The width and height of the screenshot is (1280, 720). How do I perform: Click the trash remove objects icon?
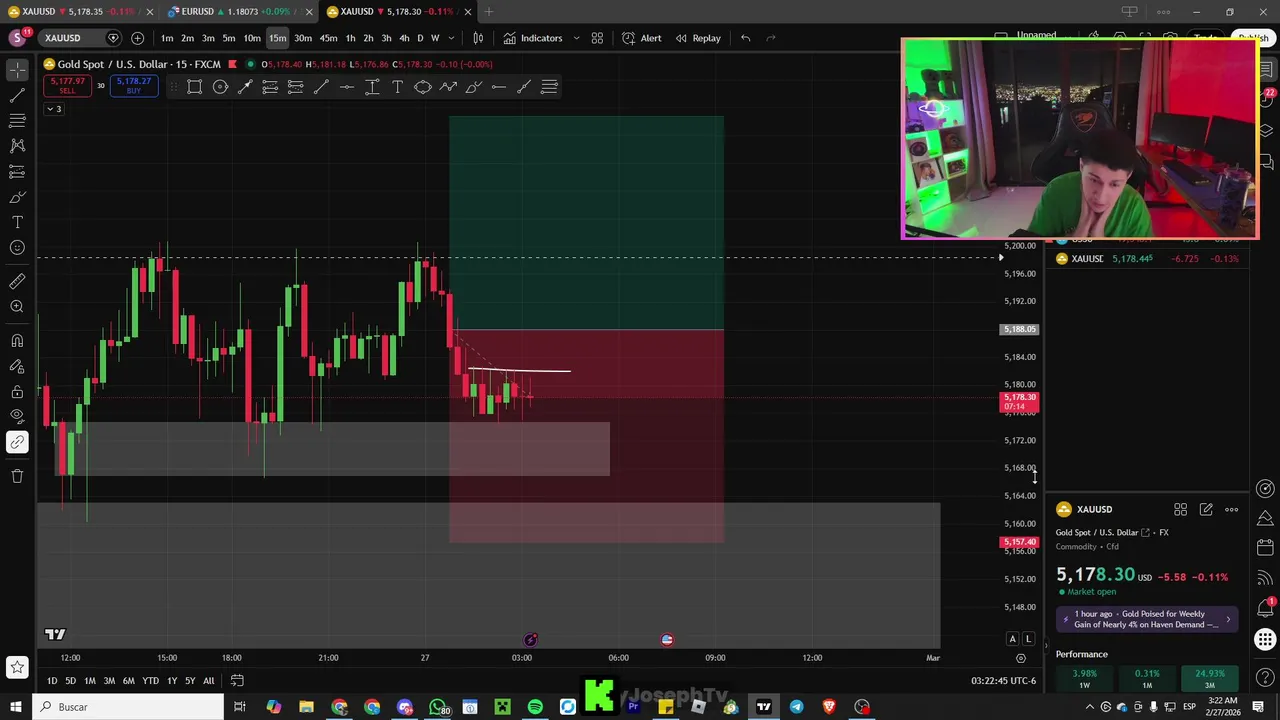(17, 476)
